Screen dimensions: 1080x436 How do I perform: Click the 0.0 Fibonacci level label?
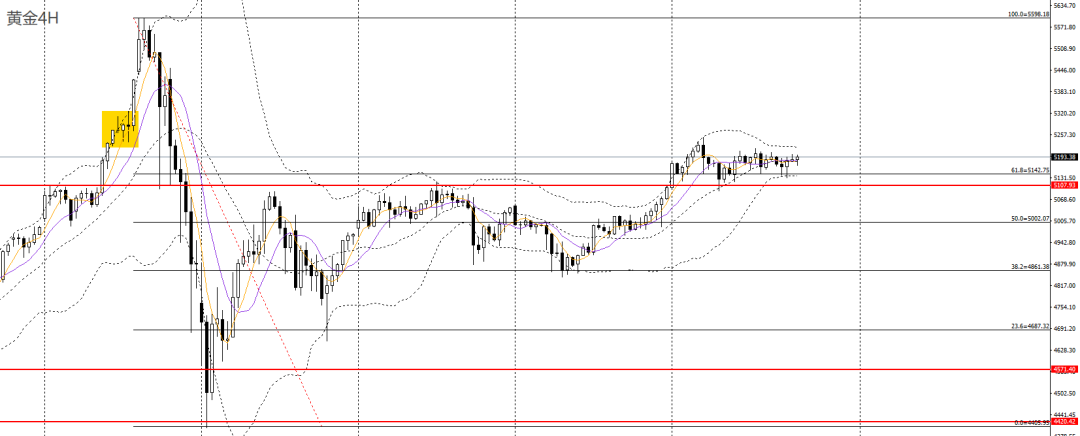[1030, 423]
